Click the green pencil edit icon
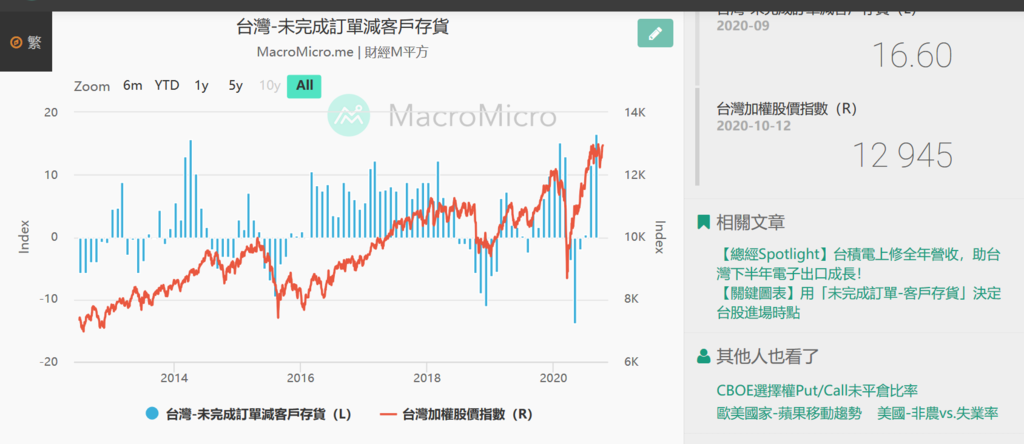 click(x=655, y=33)
